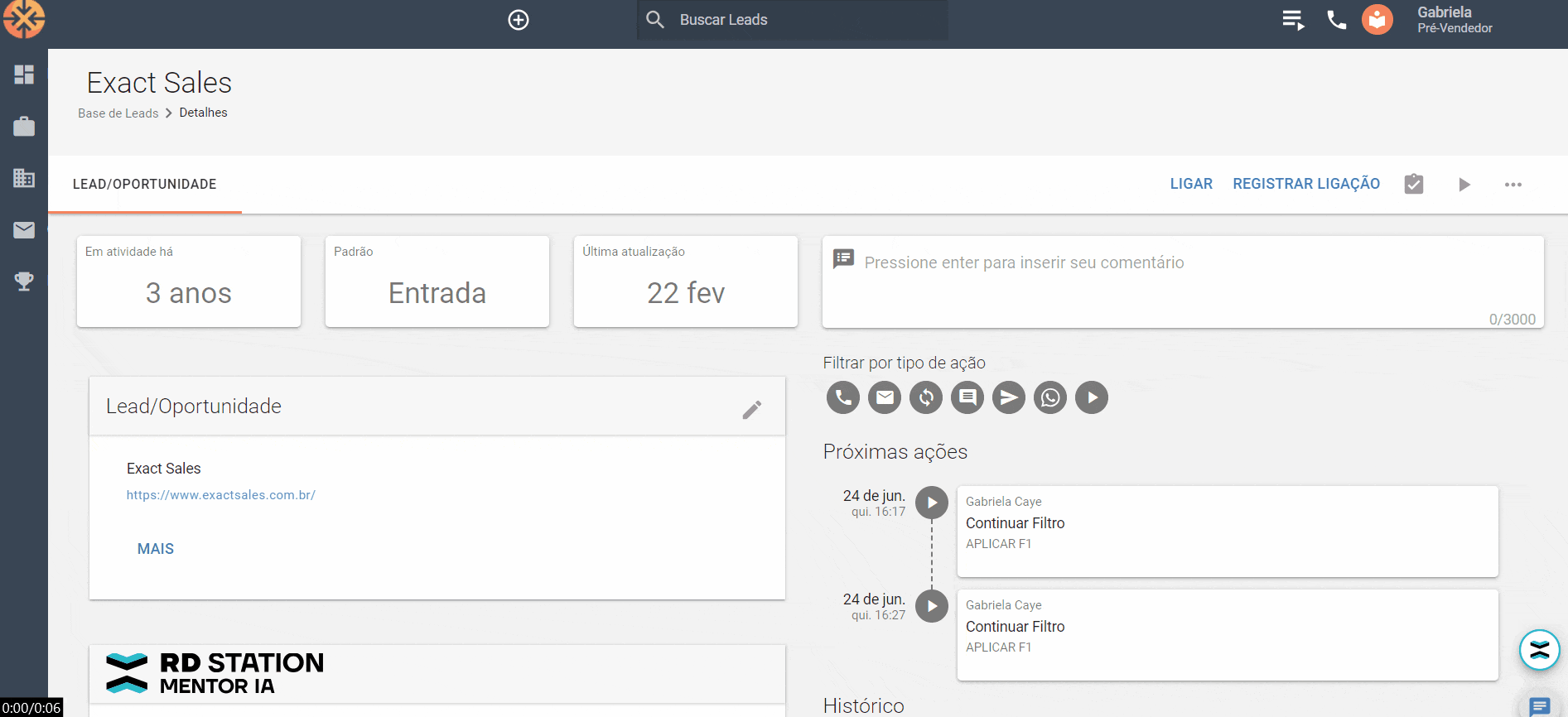Open the Continuar Filtro card at 16:27
1568x717 pixels.
coord(1228,635)
